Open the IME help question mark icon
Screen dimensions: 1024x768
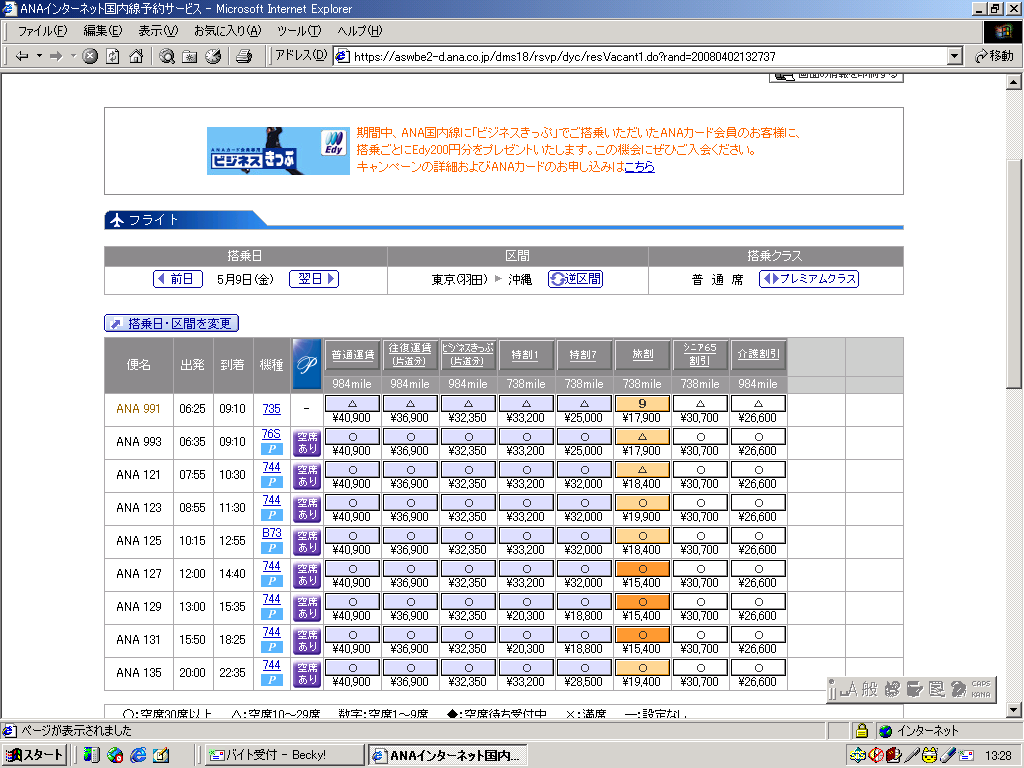[x=958, y=689]
